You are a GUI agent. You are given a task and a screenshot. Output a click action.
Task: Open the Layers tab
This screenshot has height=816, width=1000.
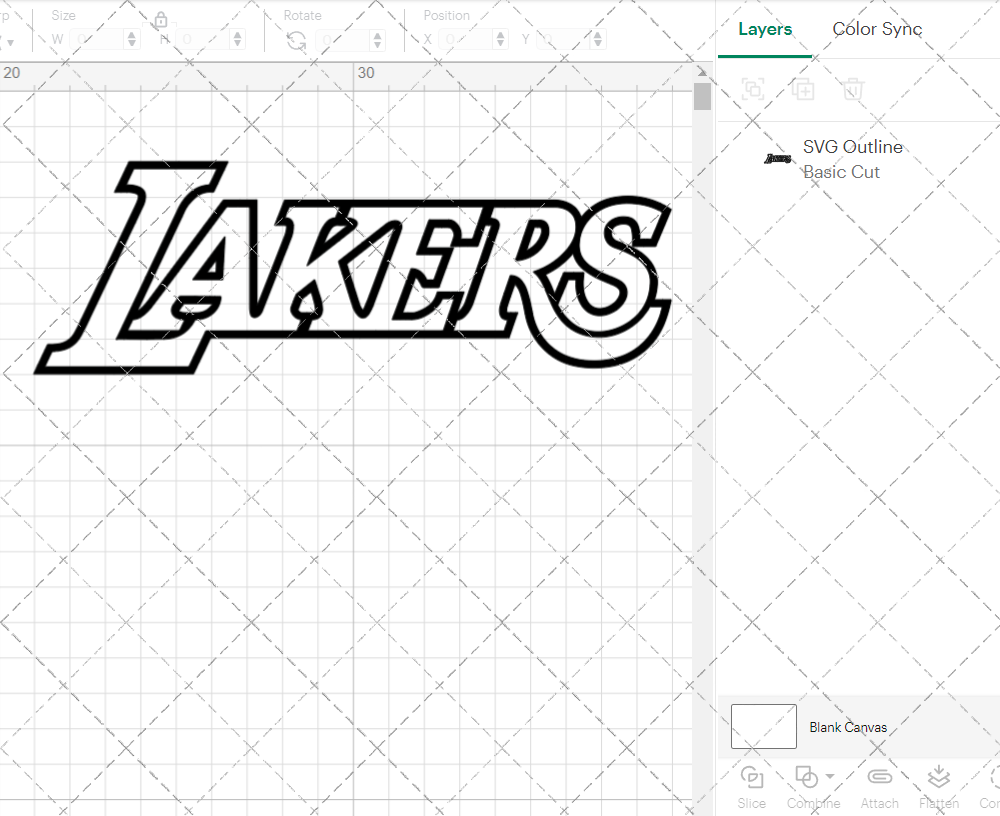[764, 29]
